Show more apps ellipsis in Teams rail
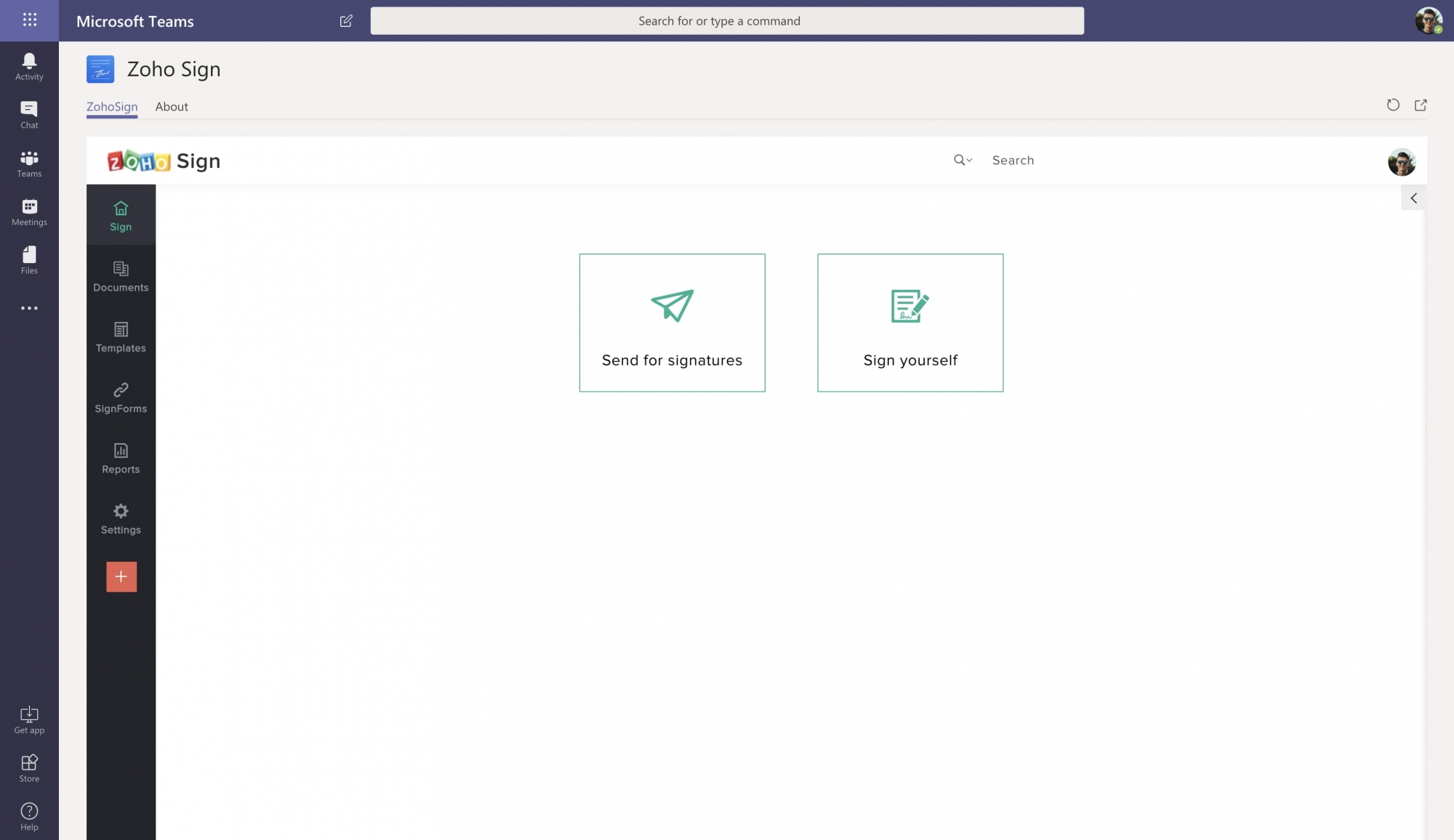 [29, 308]
